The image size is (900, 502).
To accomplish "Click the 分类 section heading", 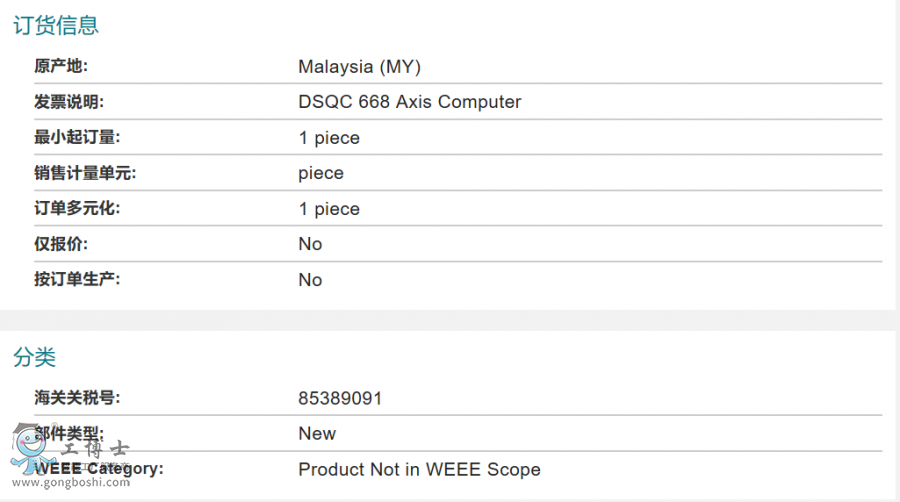I will tap(34, 357).
